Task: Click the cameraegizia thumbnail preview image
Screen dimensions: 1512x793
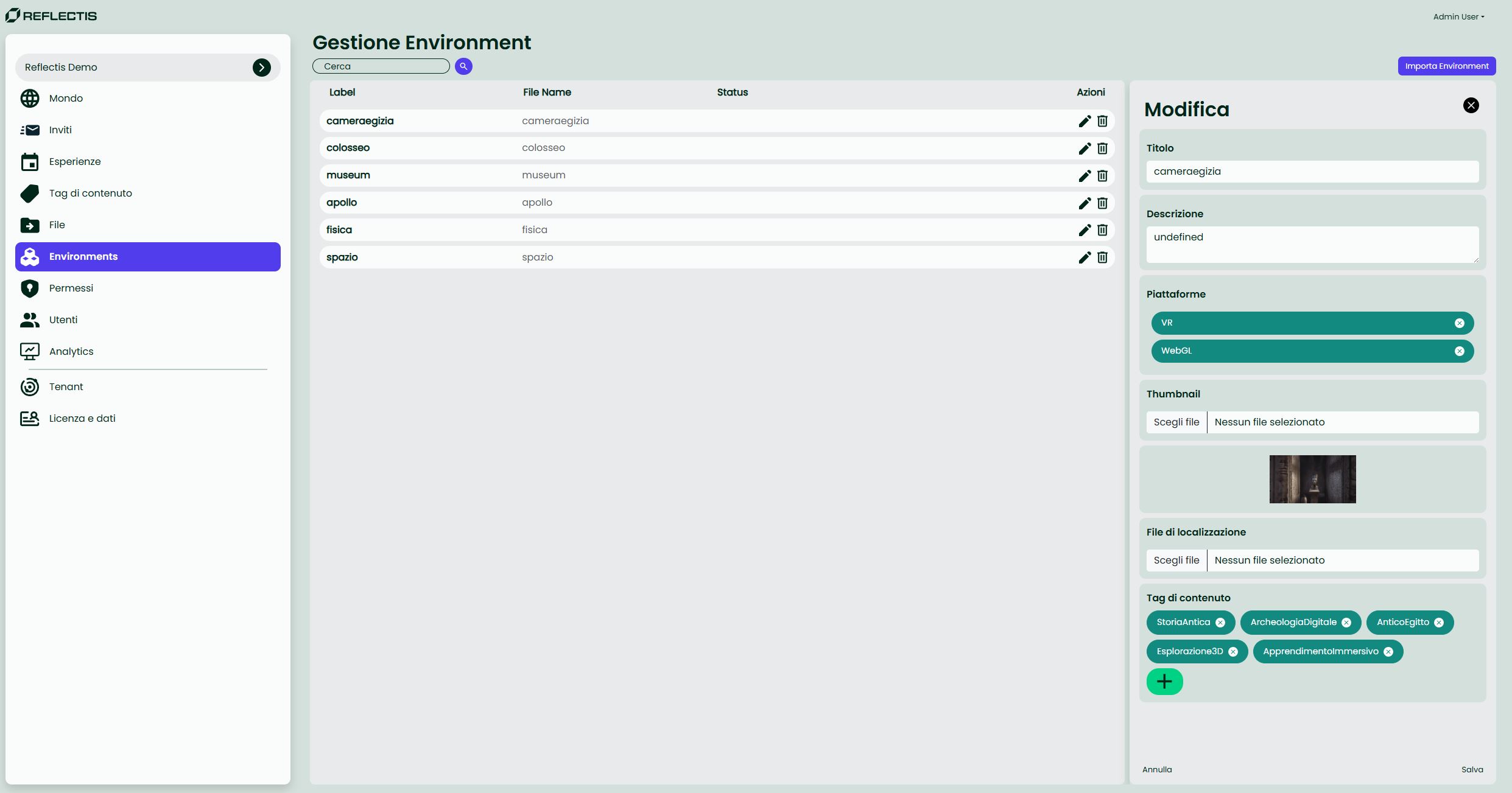Action: 1312,479
